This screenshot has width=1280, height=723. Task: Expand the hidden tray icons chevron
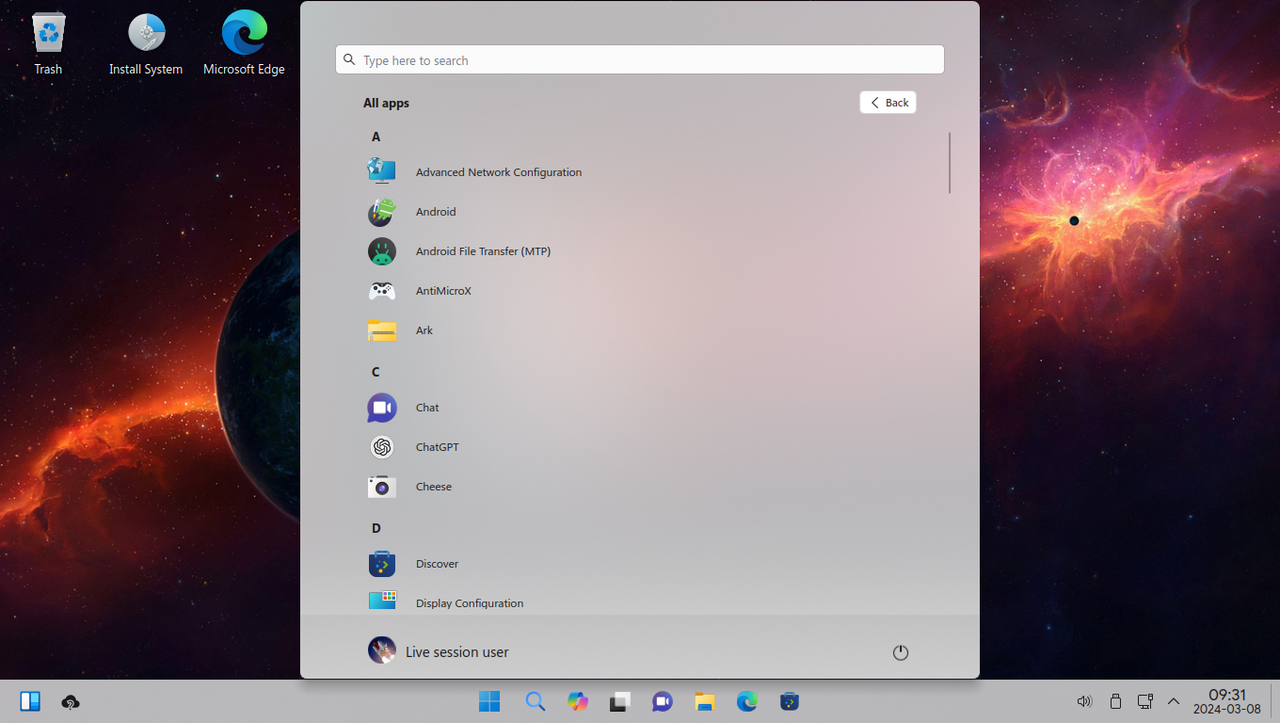click(1174, 702)
